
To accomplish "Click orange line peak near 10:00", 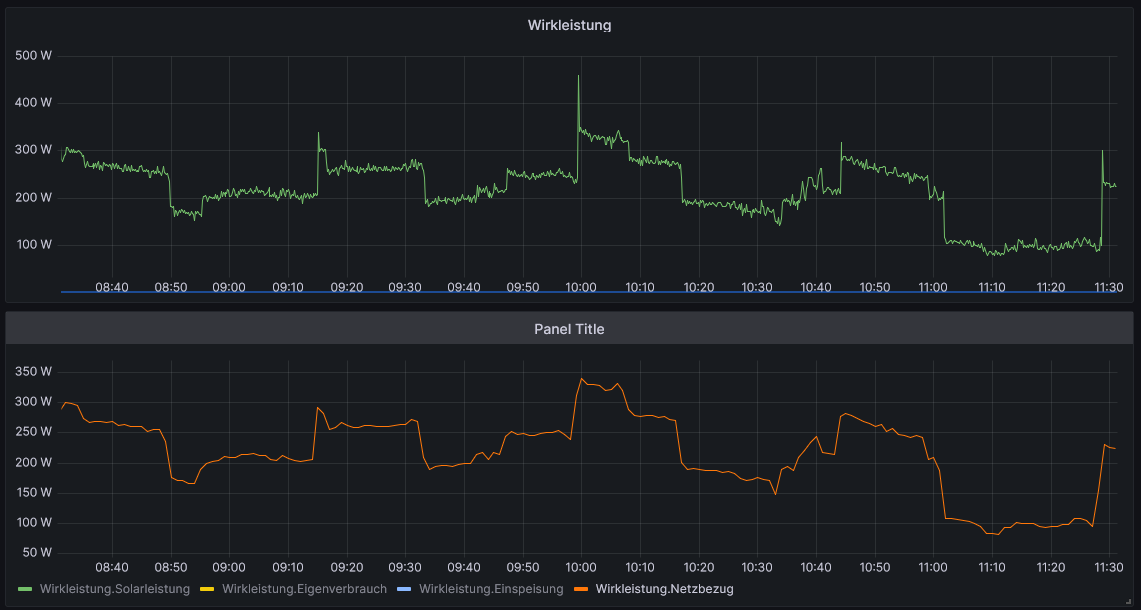I will coord(582,379).
